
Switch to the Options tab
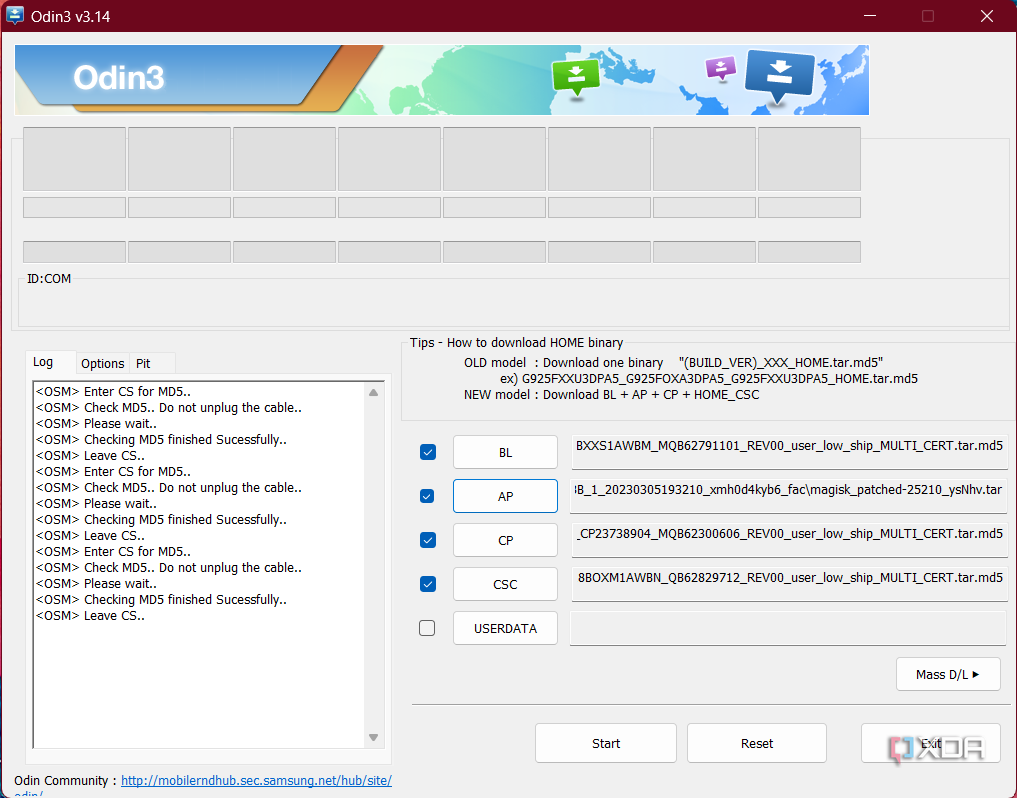click(x=102, y=363)
